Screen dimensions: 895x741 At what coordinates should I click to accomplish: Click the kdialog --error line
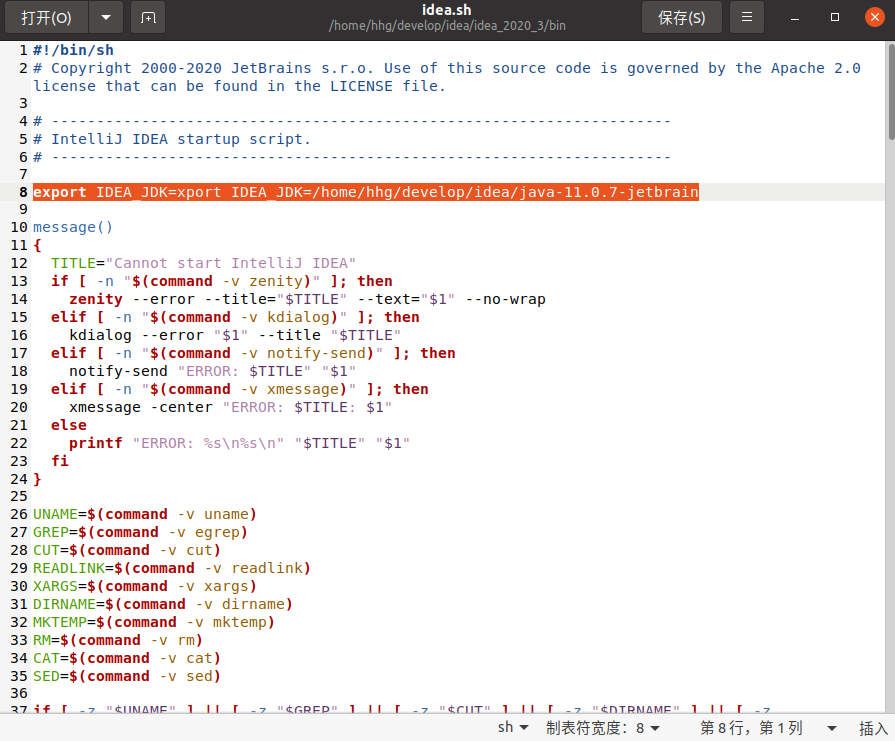[235, 335]
